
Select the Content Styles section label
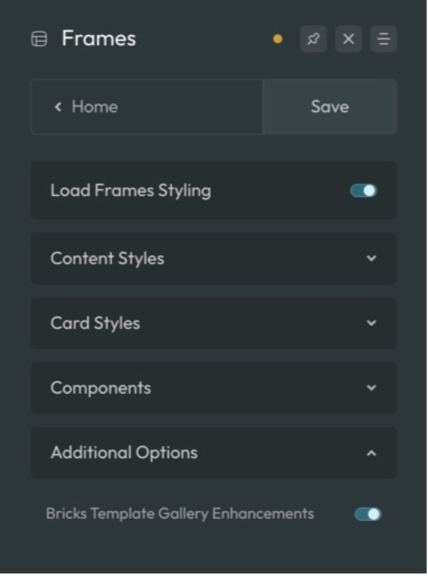click(107, 258)
